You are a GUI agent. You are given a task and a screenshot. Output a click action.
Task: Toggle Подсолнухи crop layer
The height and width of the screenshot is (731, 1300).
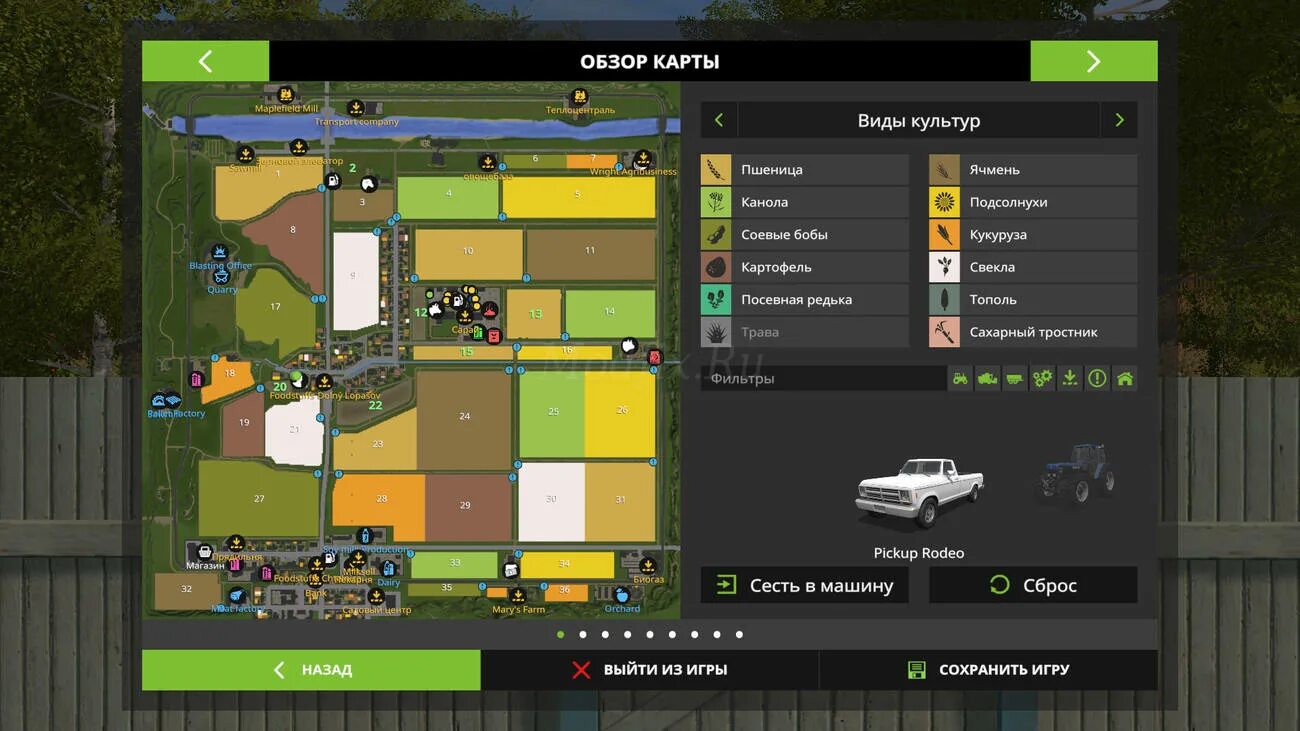[1033, 202]
